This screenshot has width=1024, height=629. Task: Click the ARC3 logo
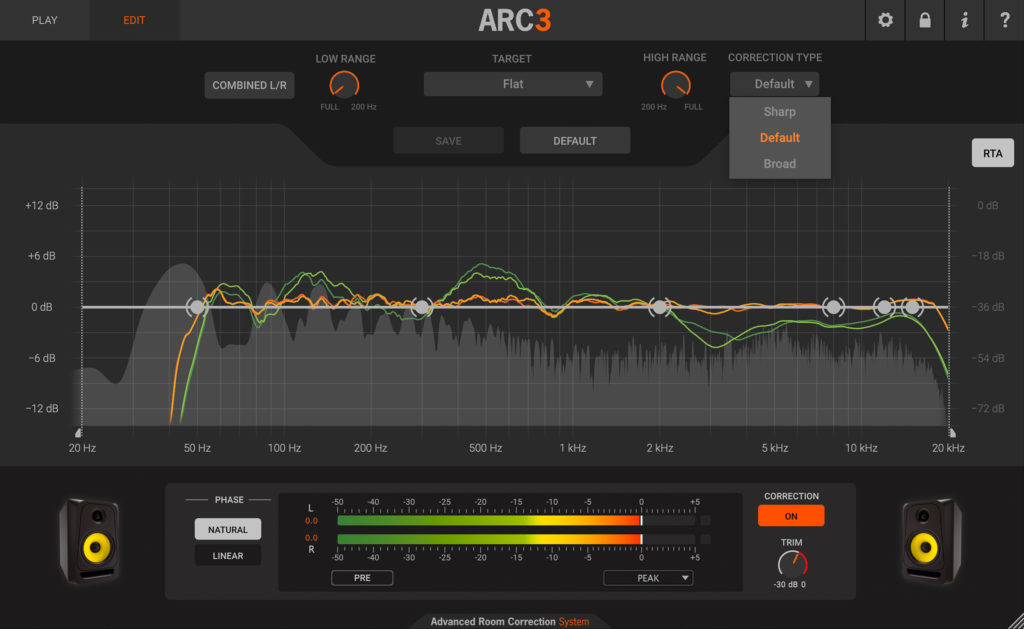pyautogui.click(x=515, y=20)
